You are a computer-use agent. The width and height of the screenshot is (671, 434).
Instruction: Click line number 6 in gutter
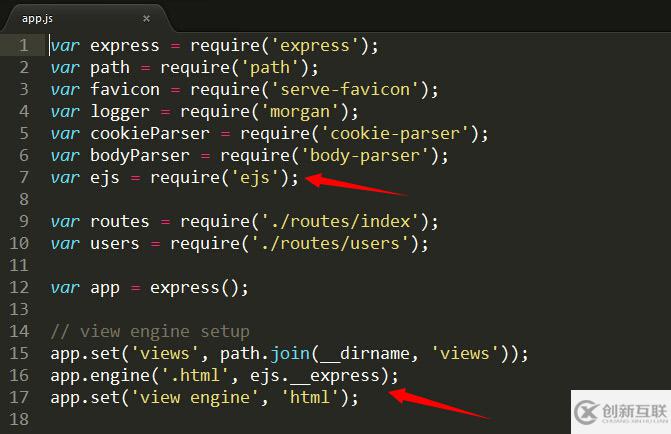pyautogui.click(x=24, y=155)
